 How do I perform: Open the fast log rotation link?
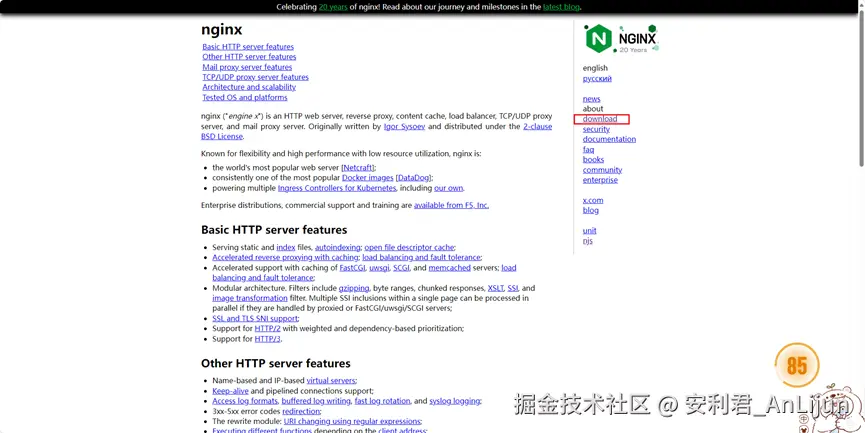(x=382, y=401)
